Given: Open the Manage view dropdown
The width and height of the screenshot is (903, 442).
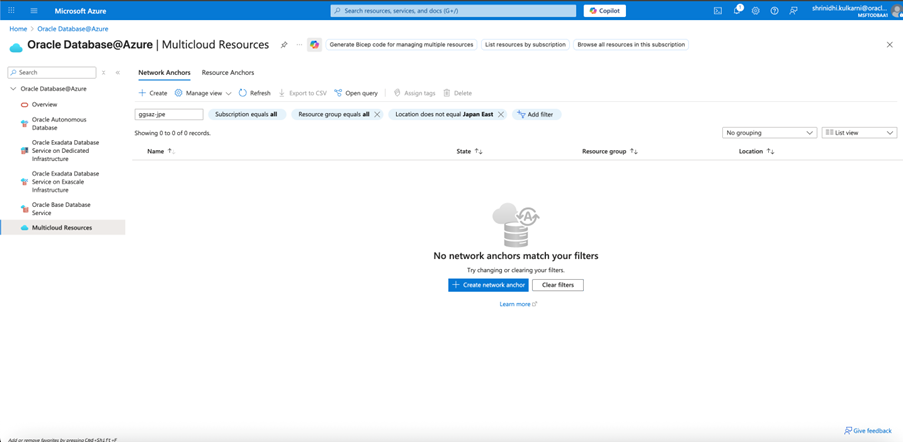Looking at the screenshot, I should (203, 93).
